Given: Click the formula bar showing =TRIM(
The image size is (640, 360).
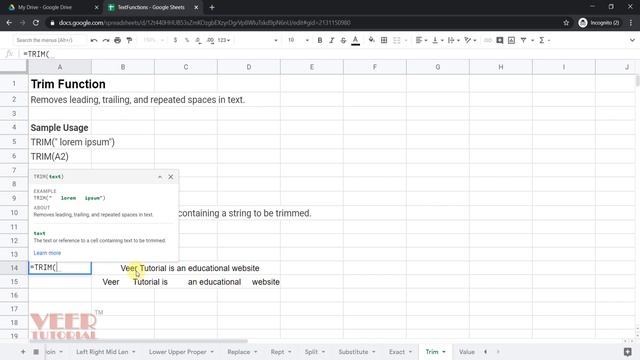Looking at the screenshot, I should 327,54.
